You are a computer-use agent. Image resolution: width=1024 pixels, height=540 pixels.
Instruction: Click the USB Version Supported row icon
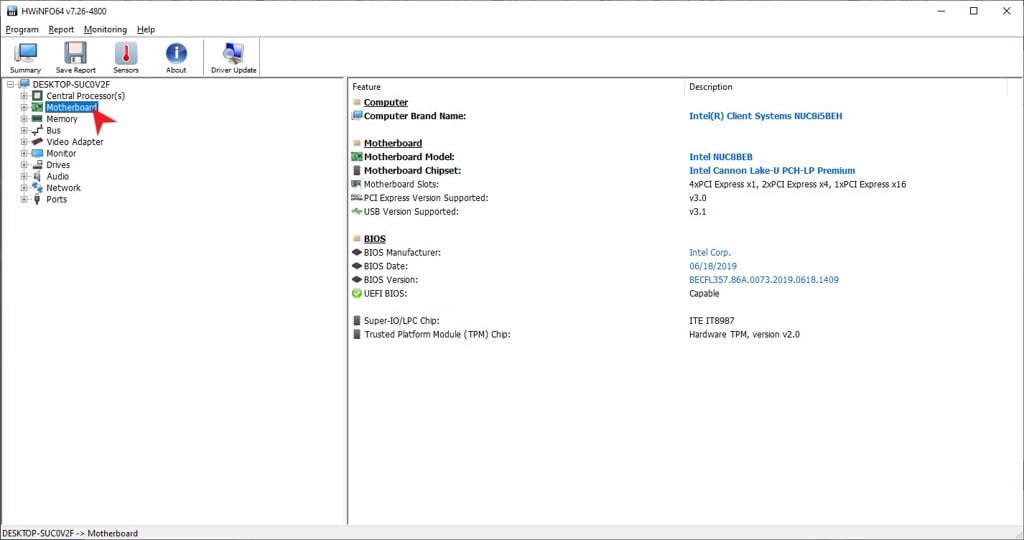[x=357, y=212]
